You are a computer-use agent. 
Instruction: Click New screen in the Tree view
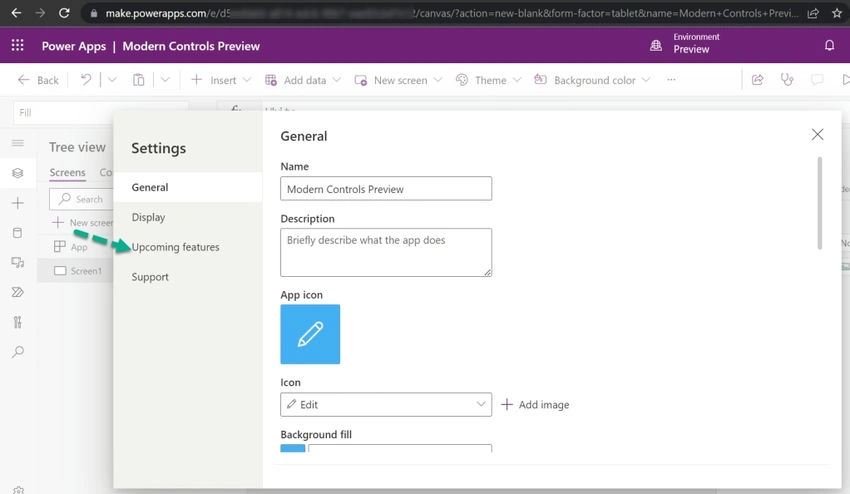click(82, 222)
